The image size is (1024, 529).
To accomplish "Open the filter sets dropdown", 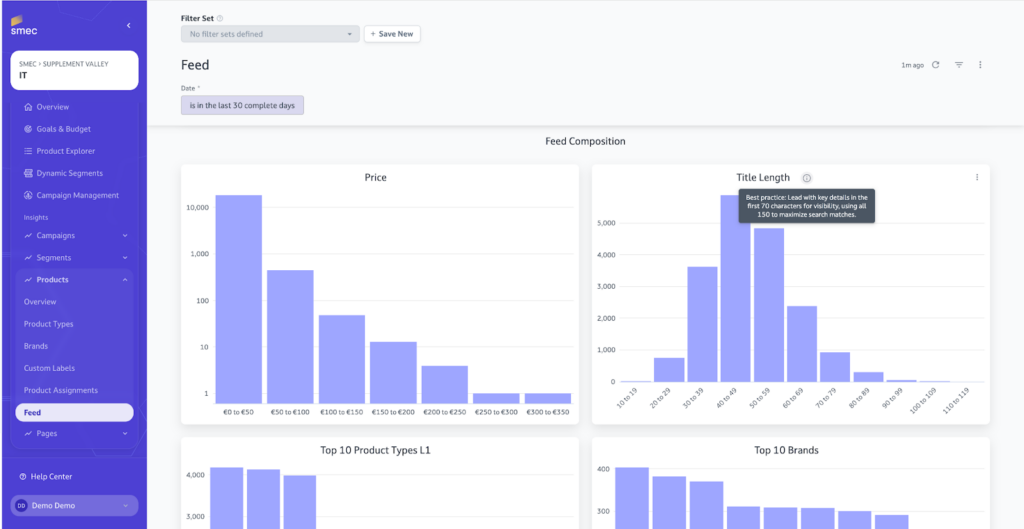I will pyautogui.click(x=269, y=34).
